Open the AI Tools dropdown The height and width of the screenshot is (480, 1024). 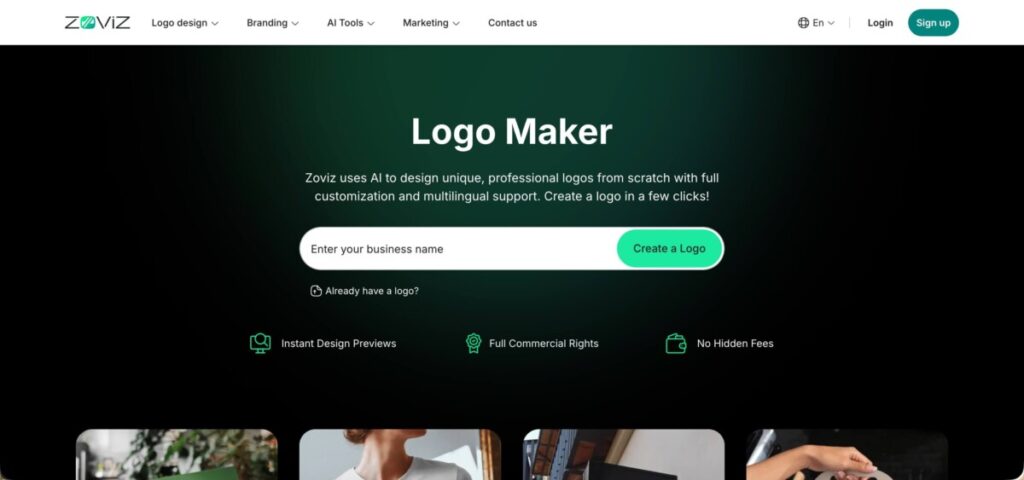pyautogui.click(x=351, y=23)
